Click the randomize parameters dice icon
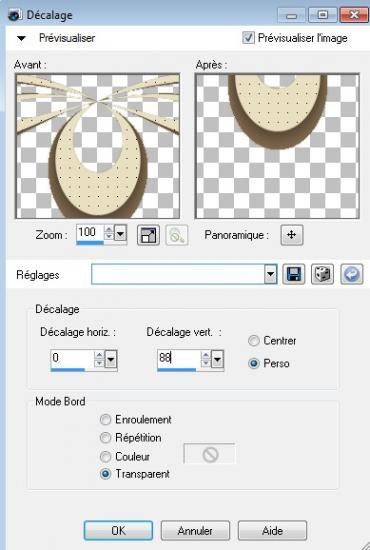The image size is (370, 550). point(322,274)
